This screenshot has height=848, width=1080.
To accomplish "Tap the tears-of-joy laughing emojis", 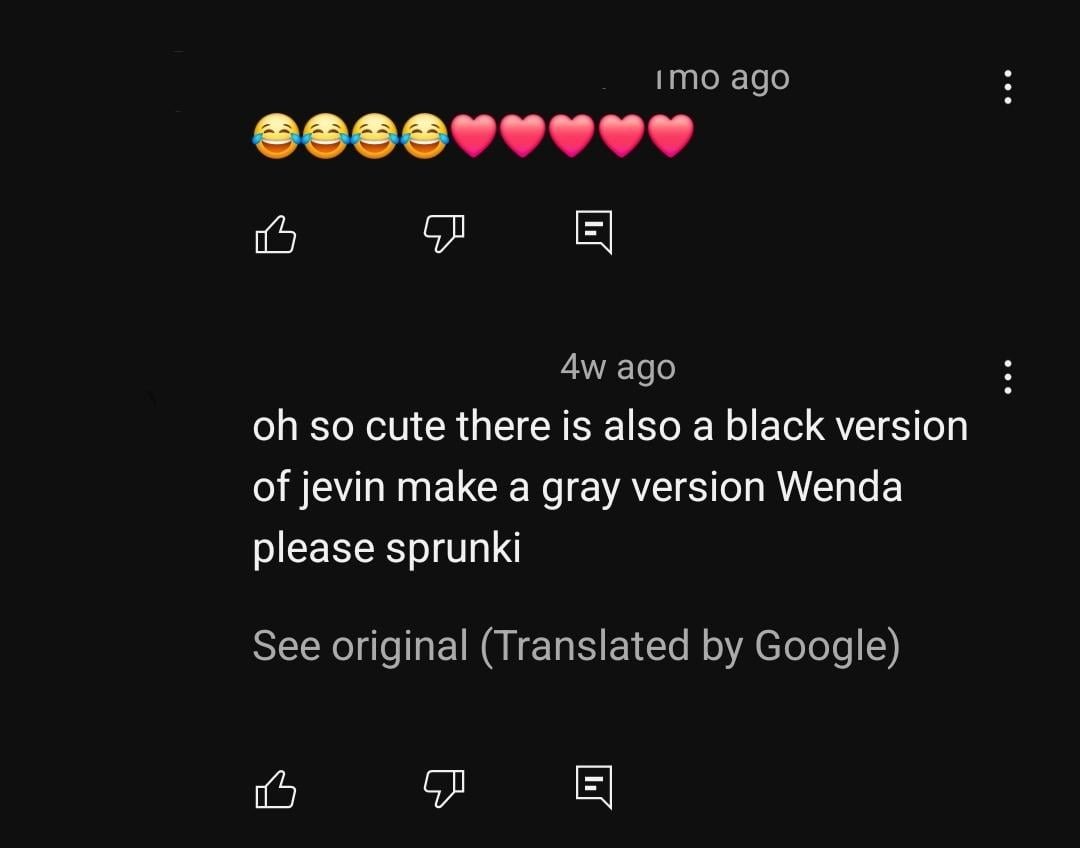I will click(x=351, y=136).
